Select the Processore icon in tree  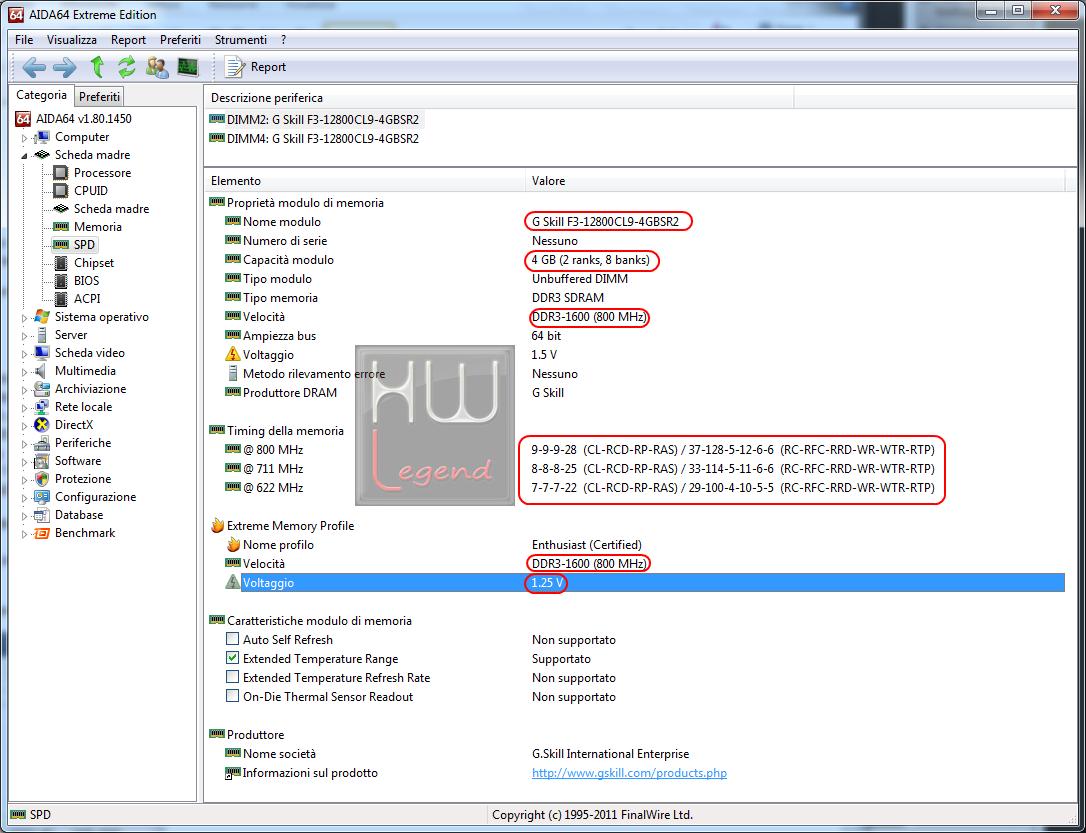coord(61,172)
